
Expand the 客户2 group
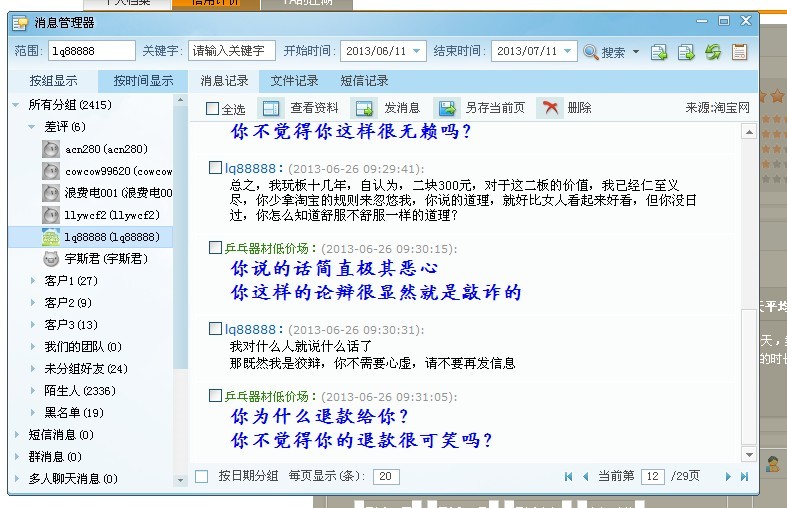(33, 303)
